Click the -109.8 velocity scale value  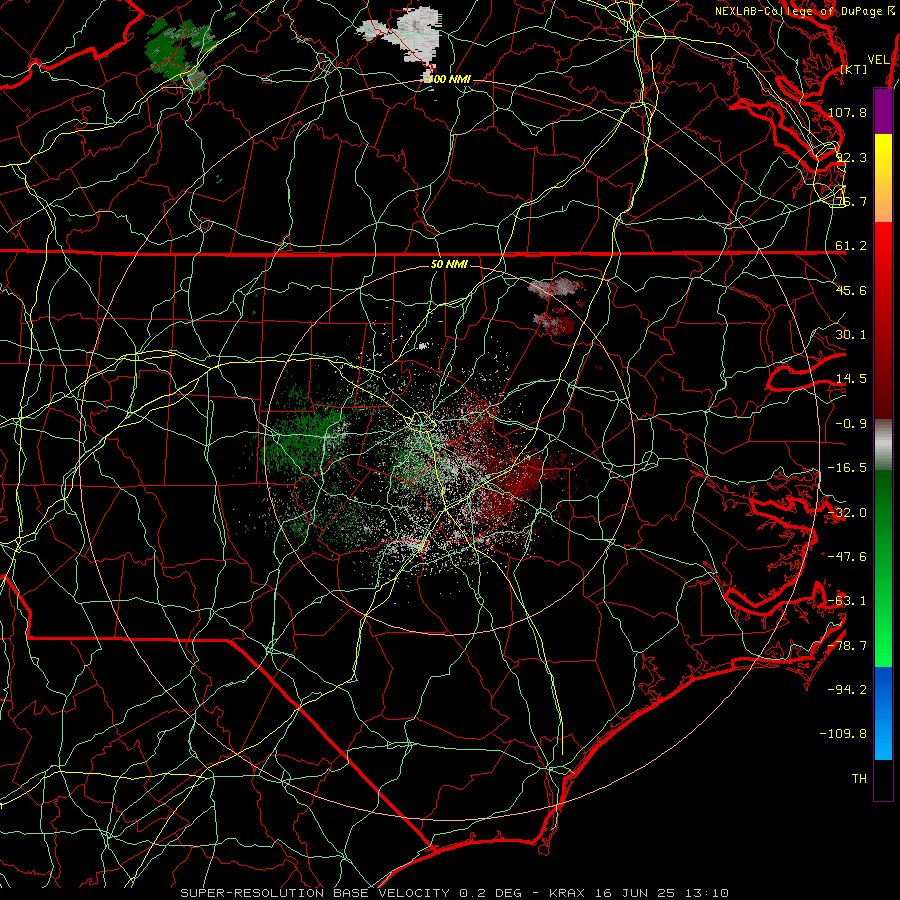point(843,734)
